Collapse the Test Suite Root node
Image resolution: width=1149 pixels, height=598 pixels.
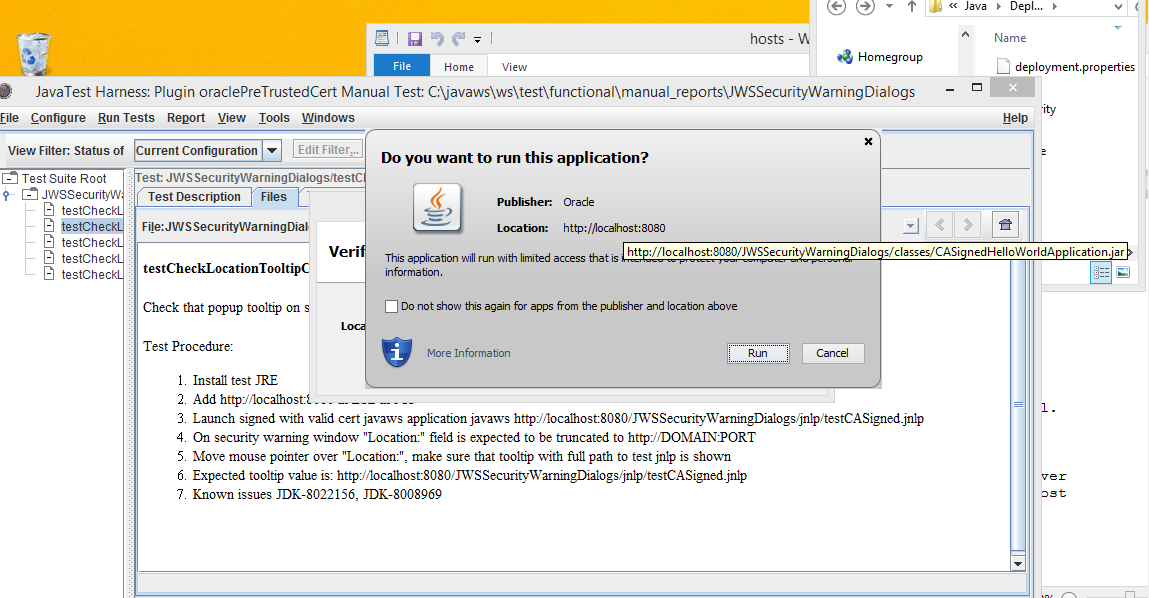coord(10,179)
